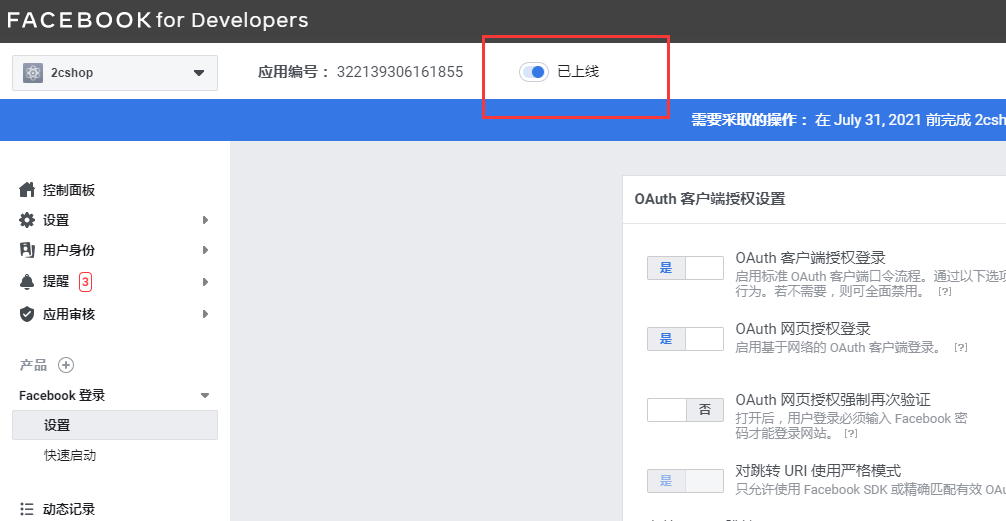Screen dimensions: 1006x521
Task: Select the app ID 322139306161855
Action: pyautogui.click(x=400, y=72)
